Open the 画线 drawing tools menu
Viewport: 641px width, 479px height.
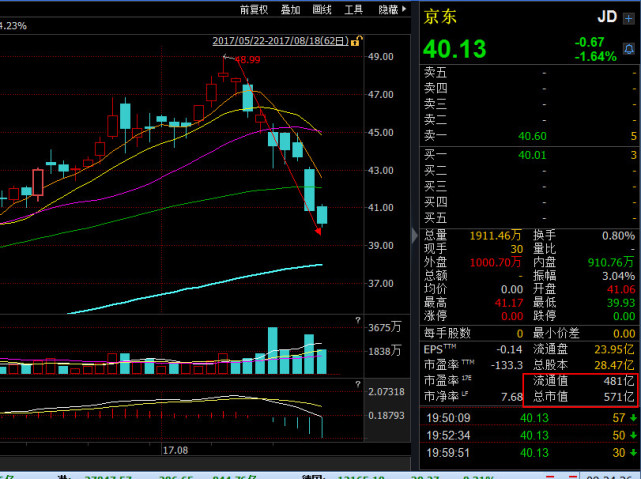pyautogui.click(x=322, y=9)
